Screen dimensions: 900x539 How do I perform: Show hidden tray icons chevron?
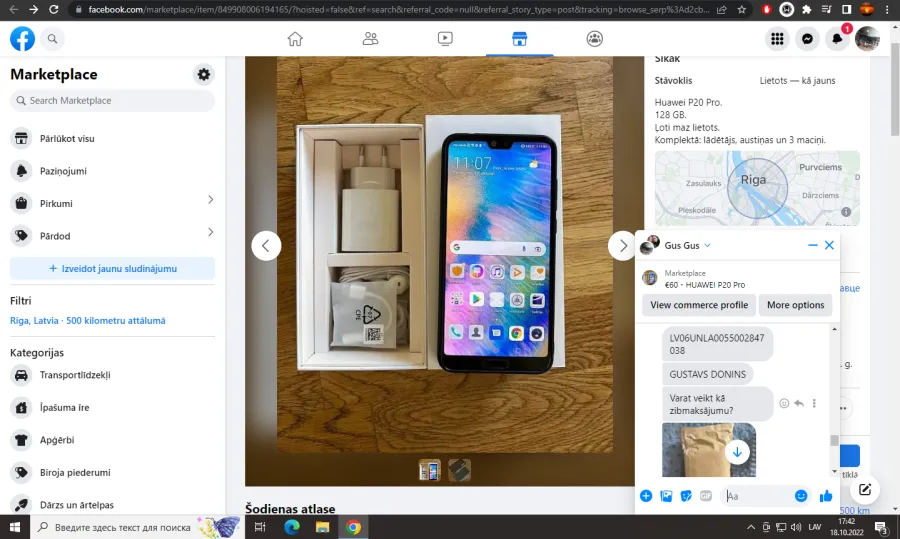(751, 527)
